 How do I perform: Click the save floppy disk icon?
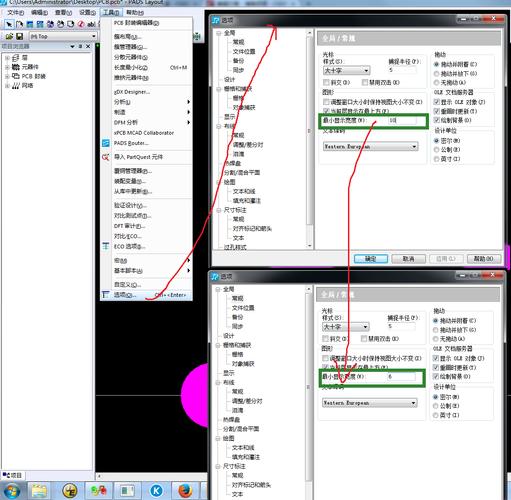pos(20,36)
